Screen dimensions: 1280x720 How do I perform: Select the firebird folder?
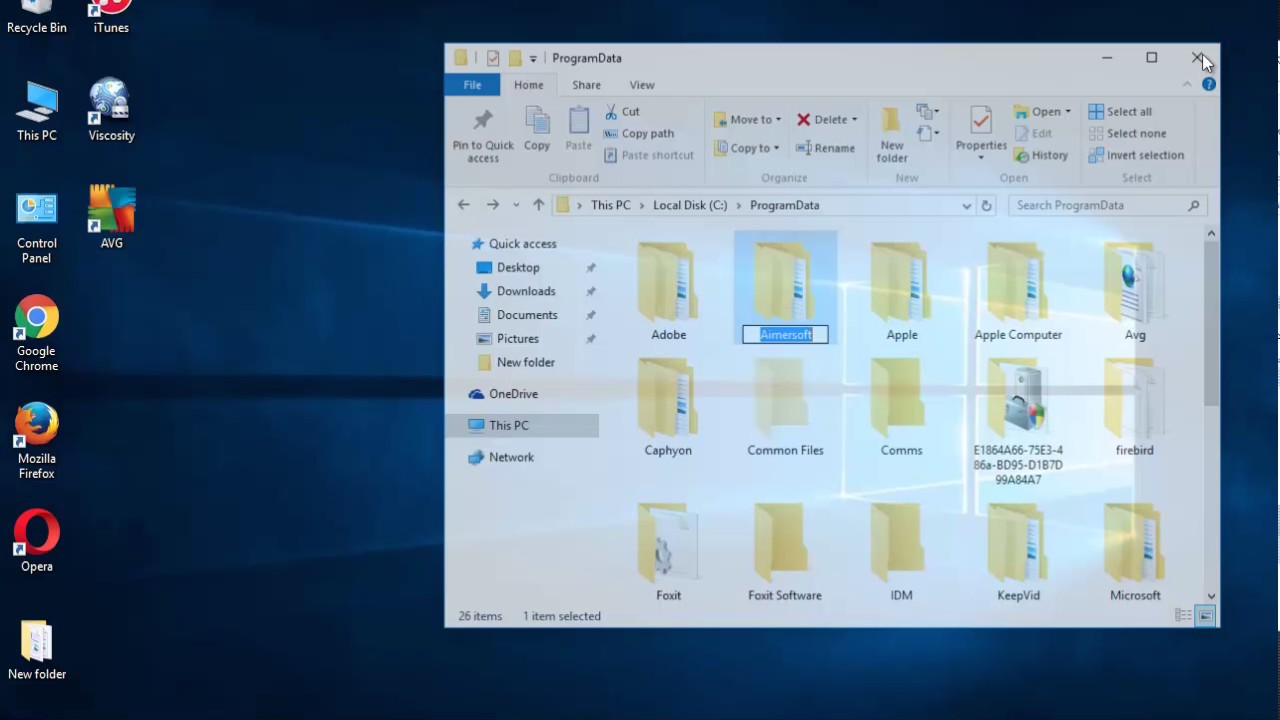tap(1134, 407)
